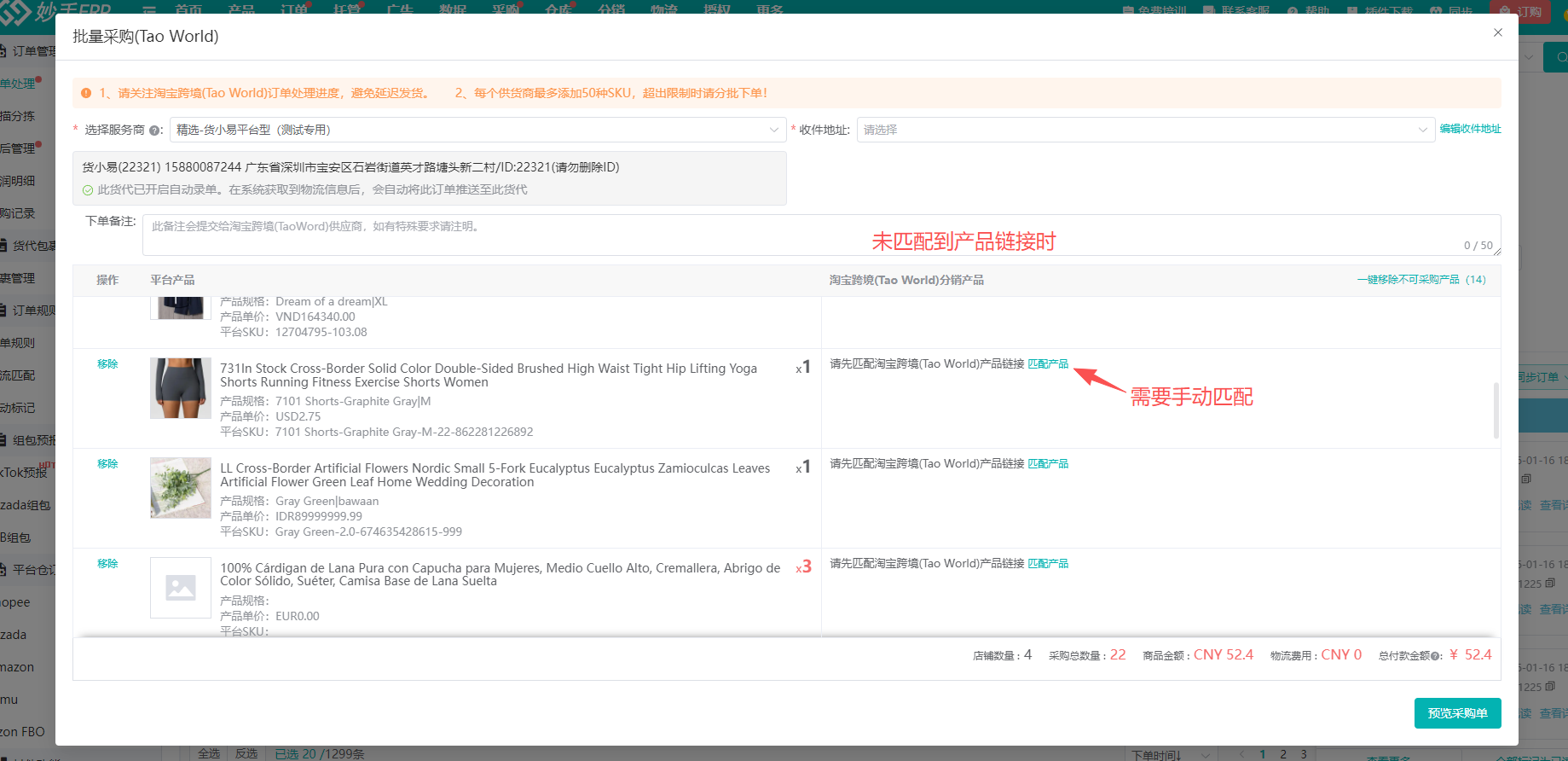The width and height of the screenshot is (1568, 761).
Task: Open the yoga shorts product thumbnail
Action: (x=181, y=388)
